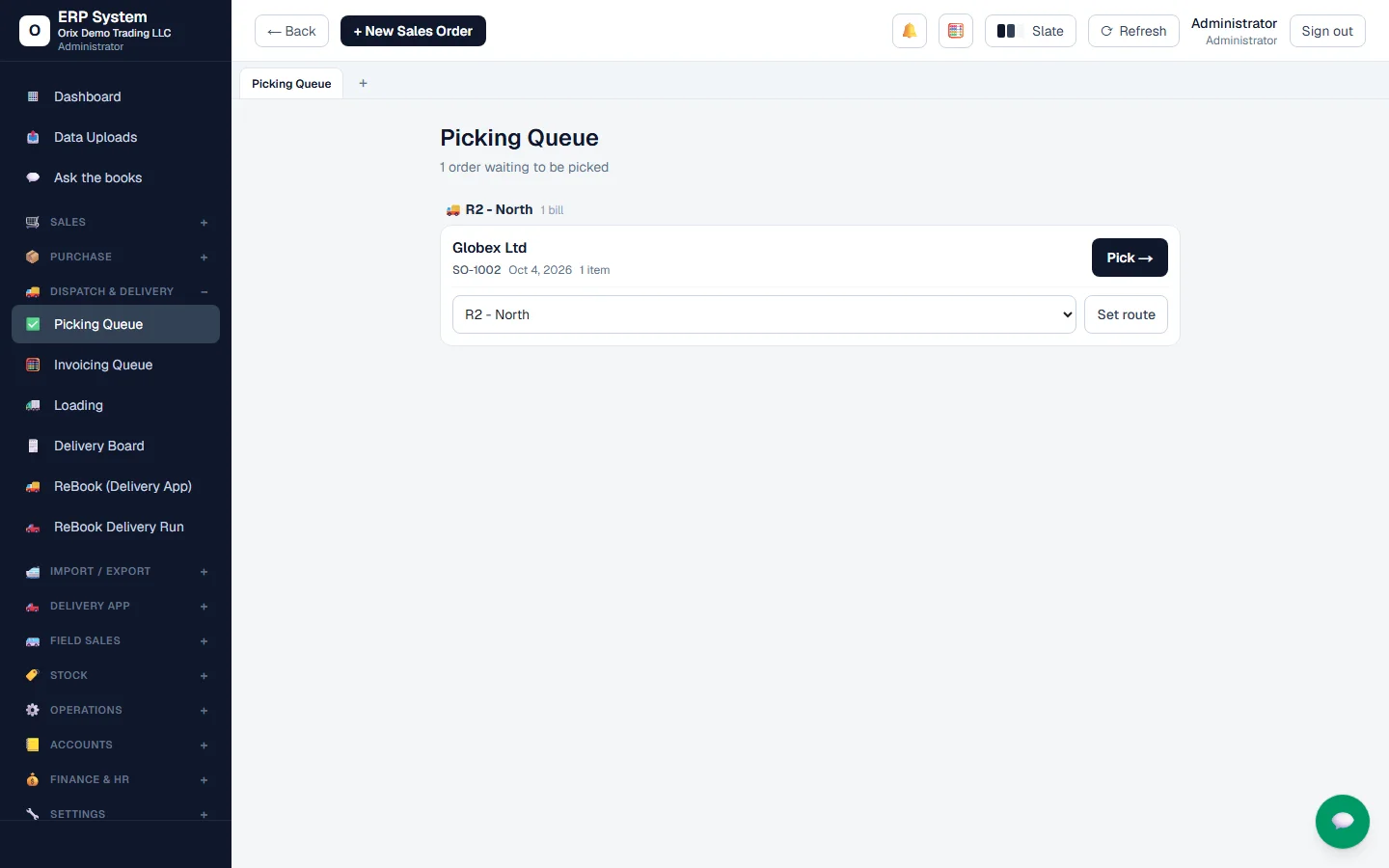Screen dimensions: 1389x868
Task: Expand the Delivery App section
Action: (116, 606)
